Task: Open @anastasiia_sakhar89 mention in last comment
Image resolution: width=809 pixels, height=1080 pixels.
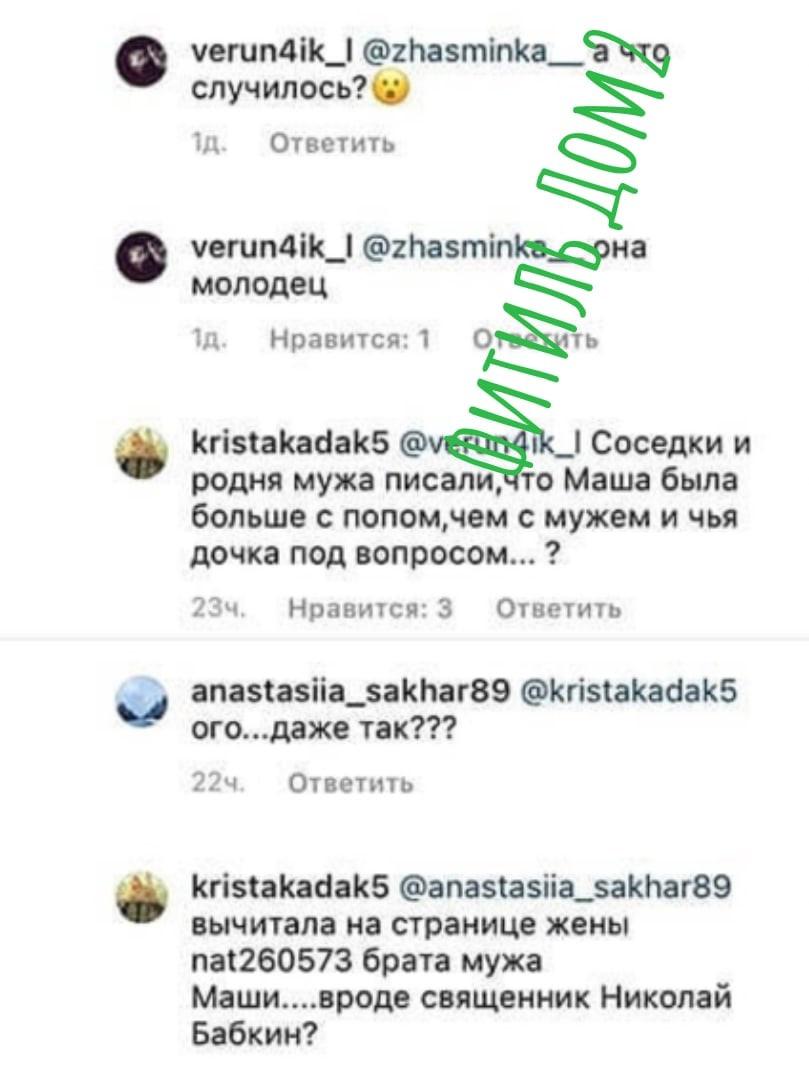Action: (565, 886)
